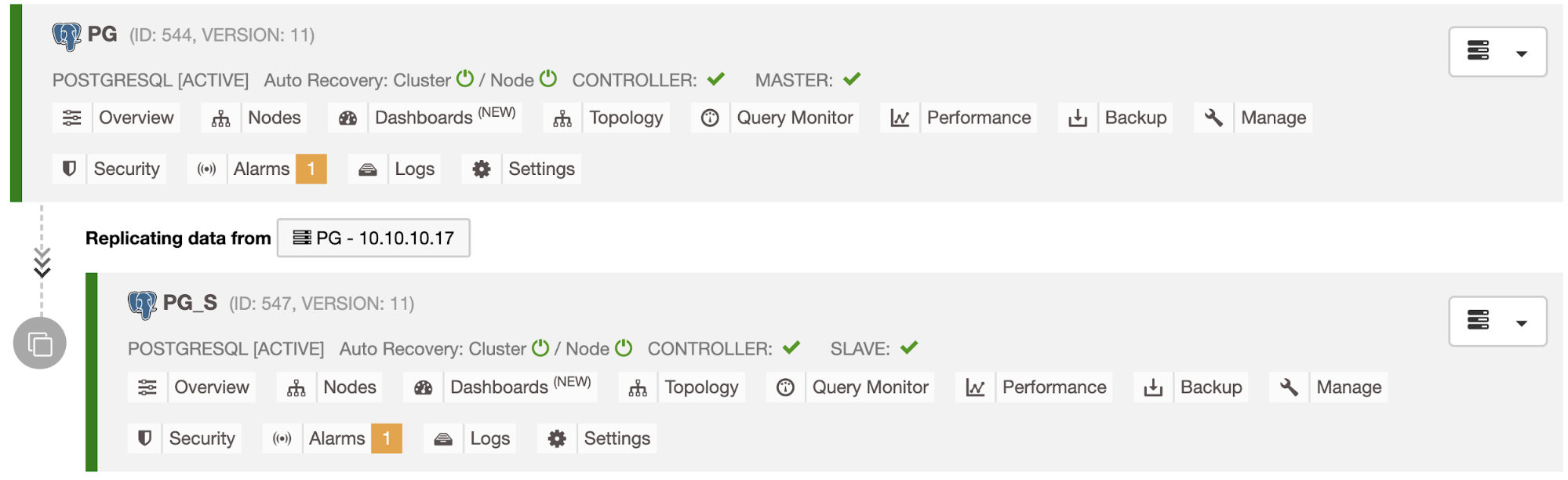Click the Logs tray icon for PG cluster
The image size is (1568, 480).
368,169
